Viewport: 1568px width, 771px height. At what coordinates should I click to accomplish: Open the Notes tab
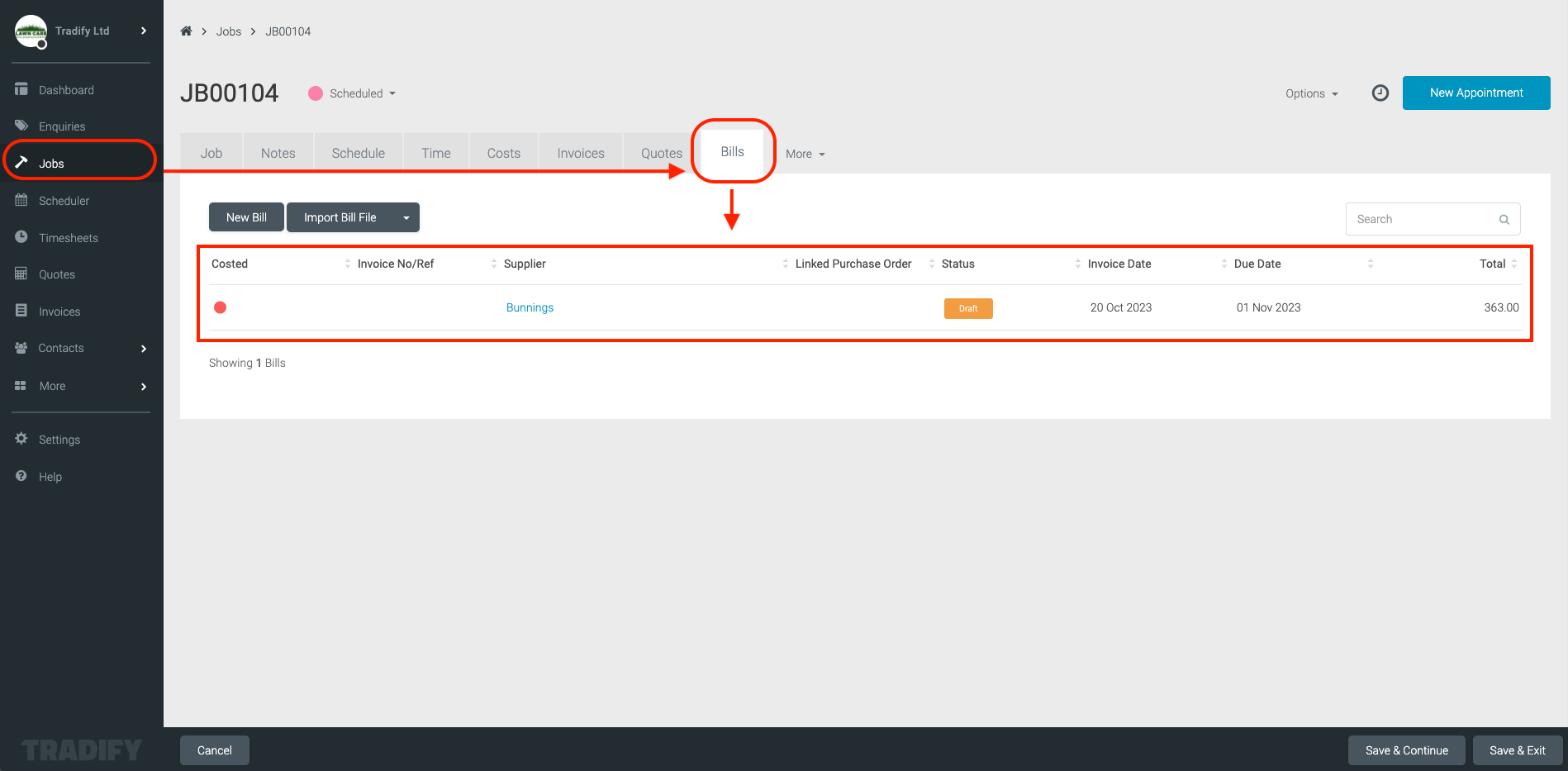278,152
